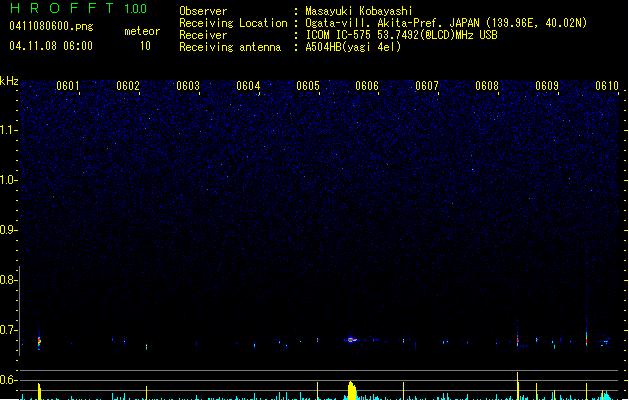This screenshot has height=400, width=629.
Task: Select the 0603 time label
Action: point(188,86)
